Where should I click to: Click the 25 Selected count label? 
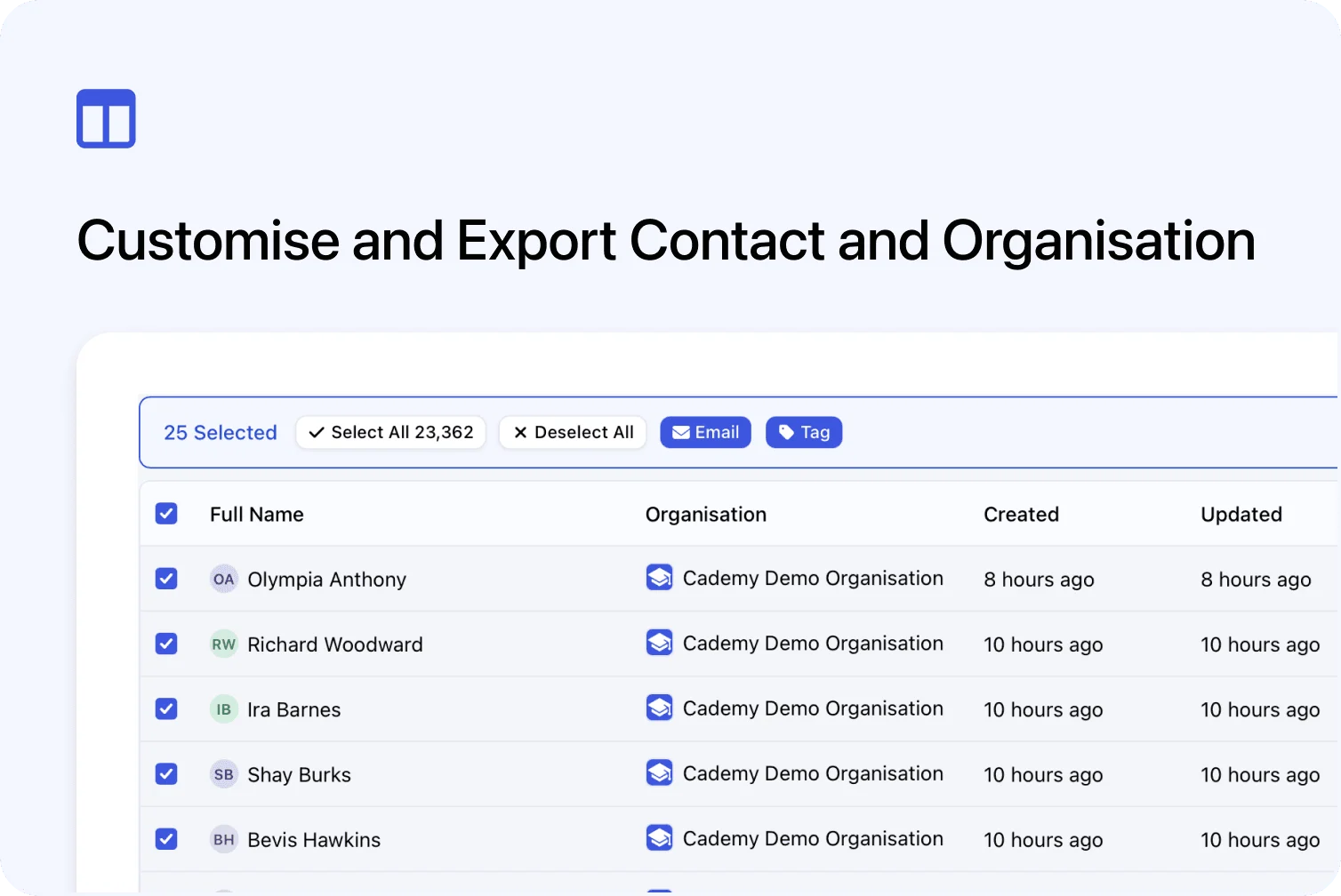[221, 433]
